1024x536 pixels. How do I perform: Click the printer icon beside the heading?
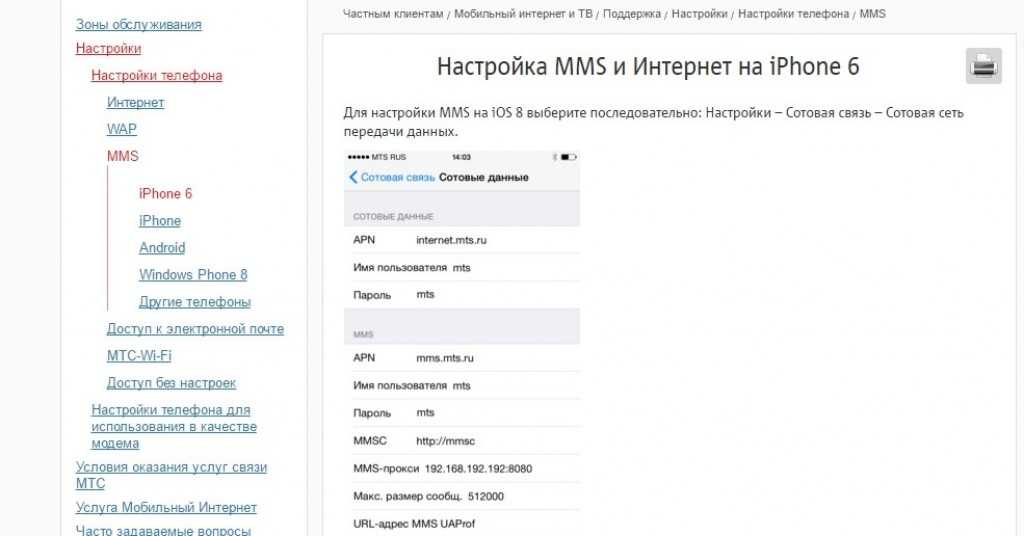984,66
